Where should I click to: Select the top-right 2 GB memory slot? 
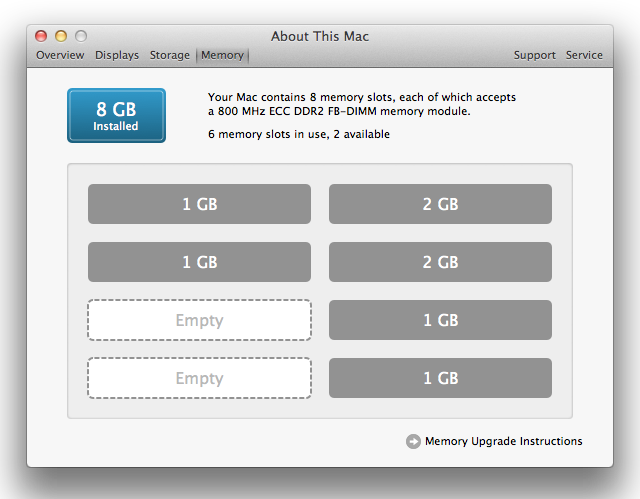(440, 204)
